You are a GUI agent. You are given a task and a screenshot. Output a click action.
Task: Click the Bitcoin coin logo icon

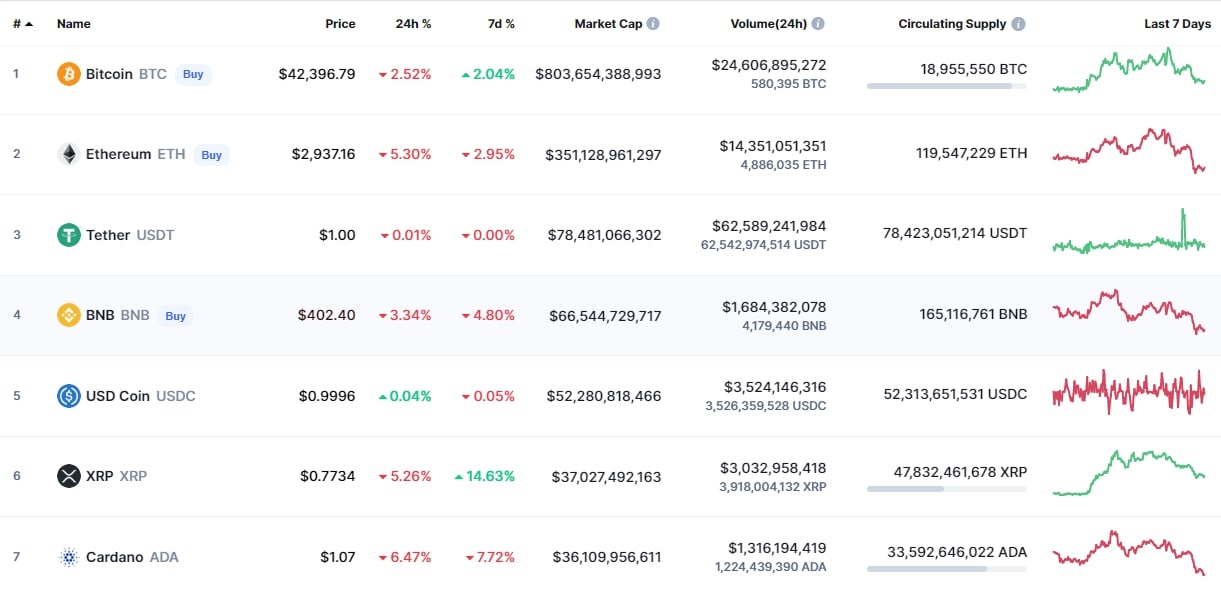click(x=69, y=74)
